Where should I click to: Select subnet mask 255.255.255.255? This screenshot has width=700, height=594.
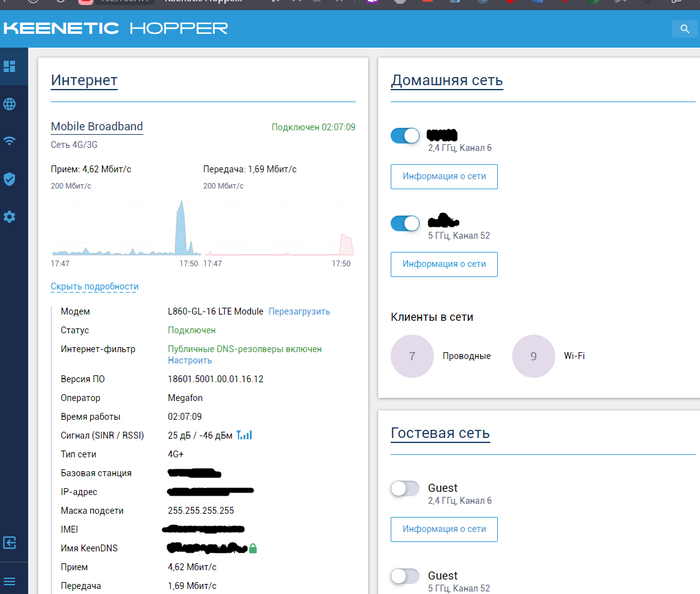[x=201, y=511]
